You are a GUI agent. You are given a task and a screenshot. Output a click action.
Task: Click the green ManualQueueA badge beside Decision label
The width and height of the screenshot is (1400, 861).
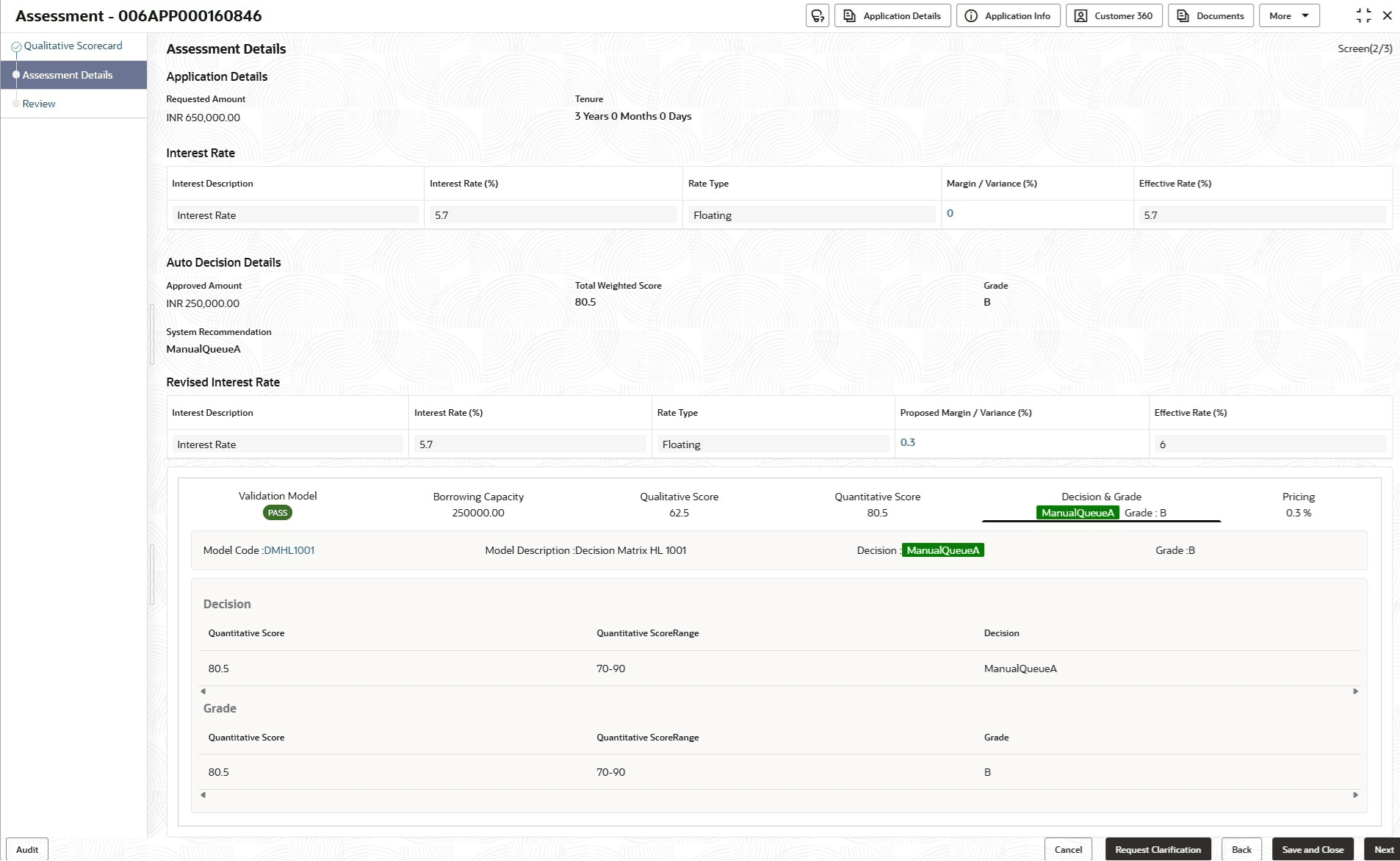click(x=943, y=550)
